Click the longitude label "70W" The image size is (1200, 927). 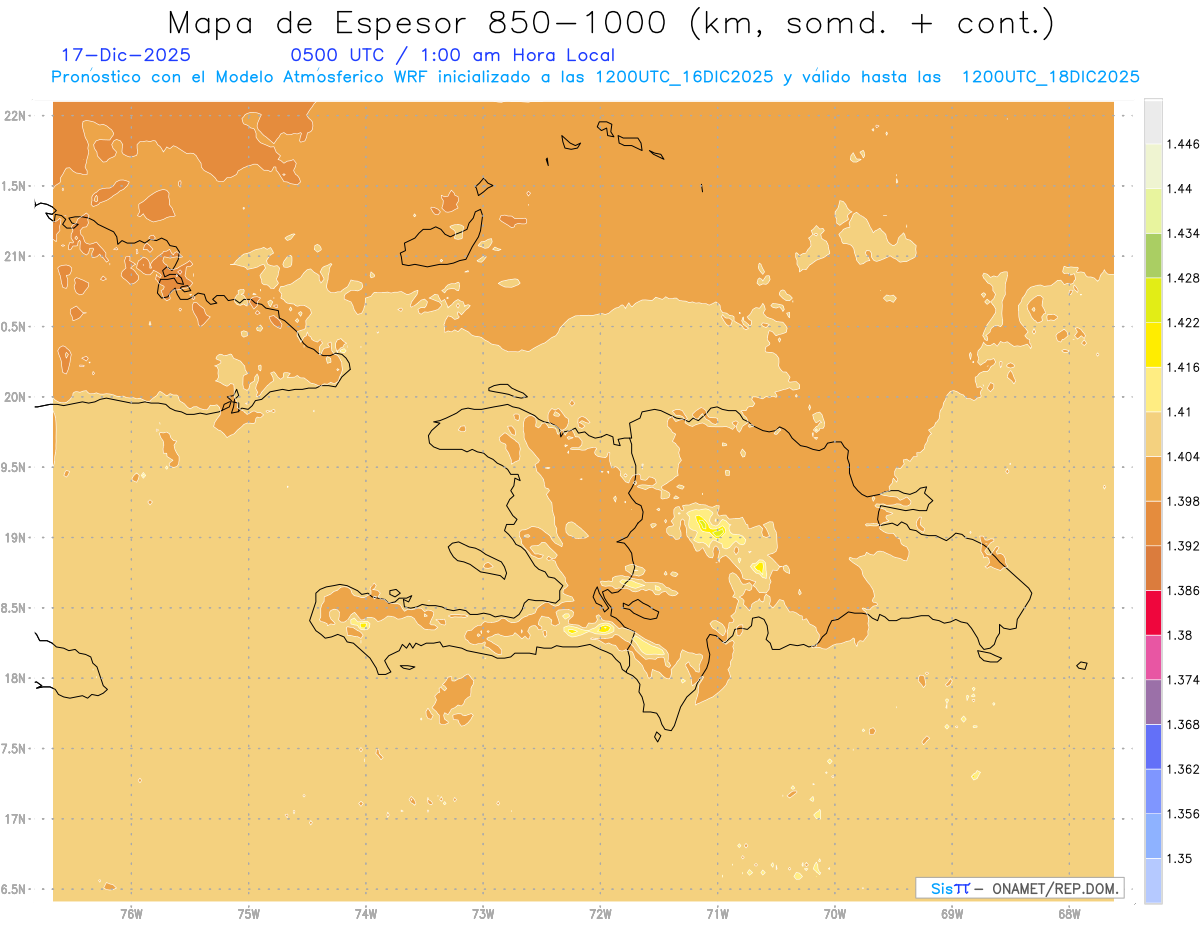(x=835, y=913)
